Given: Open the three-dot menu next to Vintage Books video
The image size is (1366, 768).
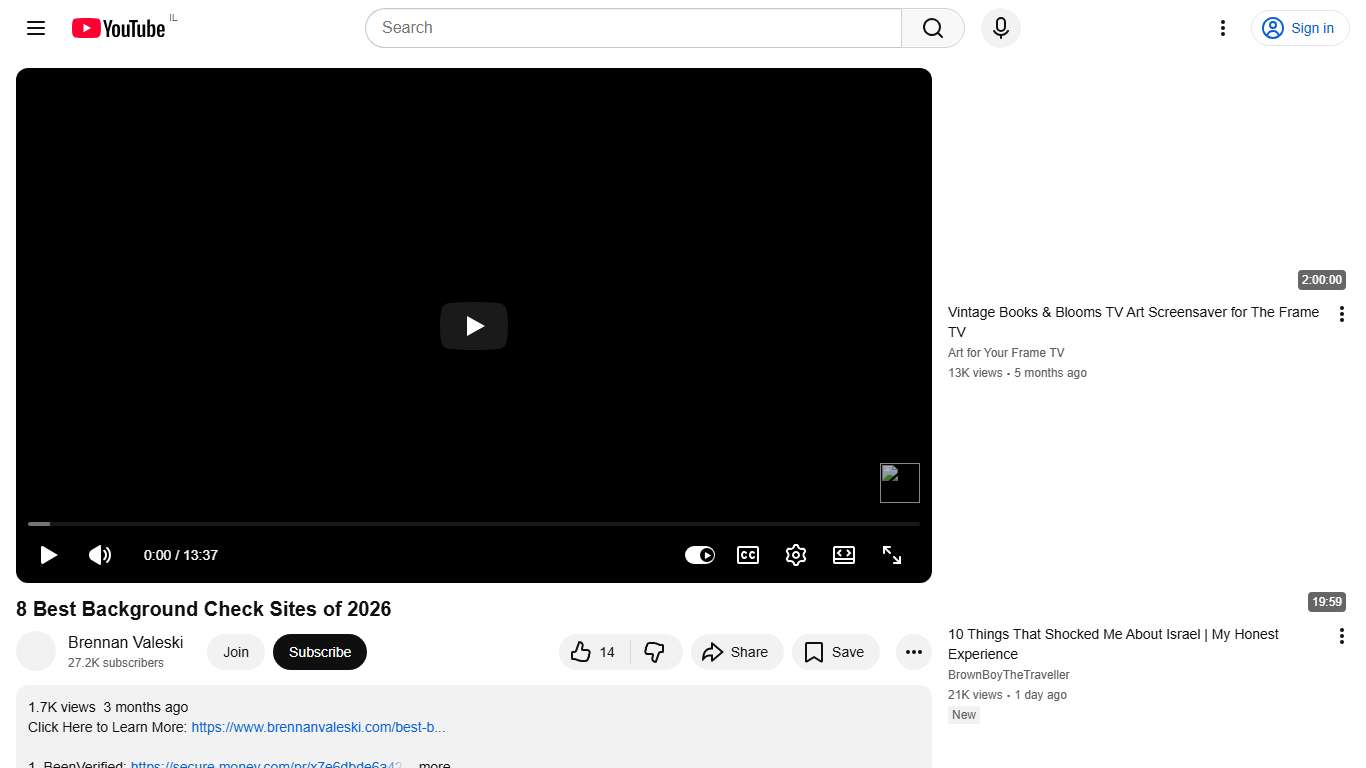Looking at the screenshot, I should click(1342, 313).
